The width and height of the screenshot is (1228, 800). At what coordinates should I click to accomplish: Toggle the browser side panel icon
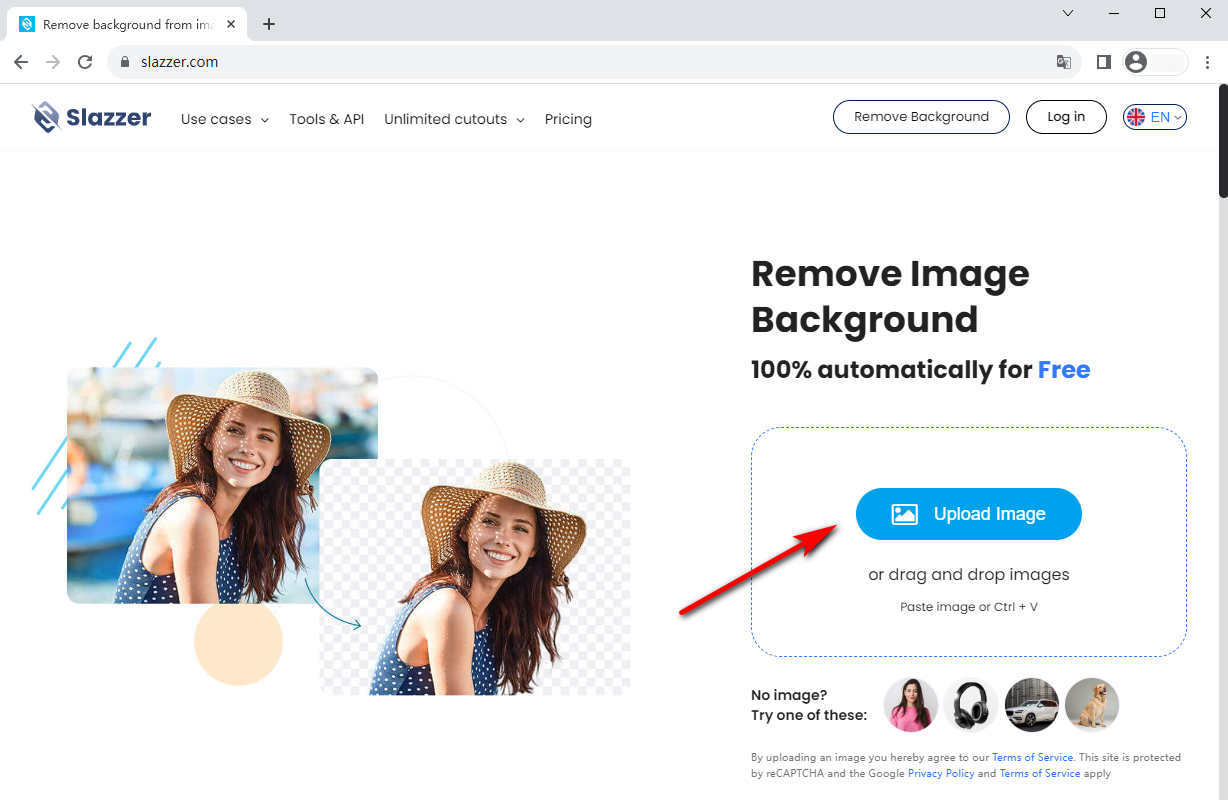[1103, 62]
